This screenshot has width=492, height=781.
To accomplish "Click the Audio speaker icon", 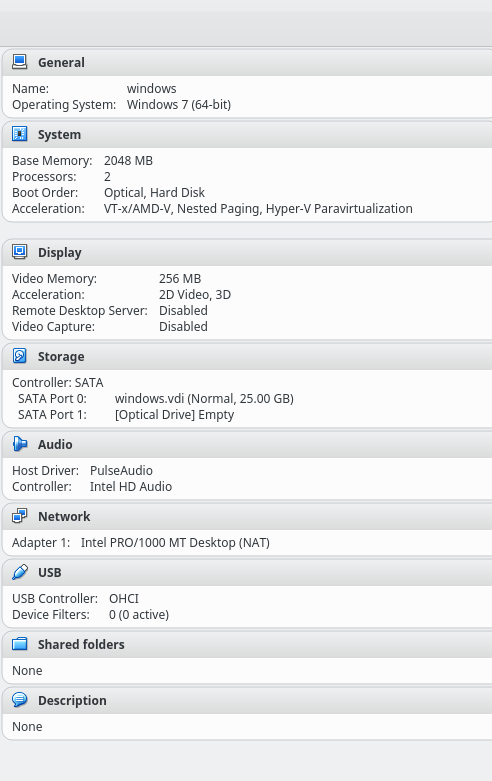I will pos(19,444).
